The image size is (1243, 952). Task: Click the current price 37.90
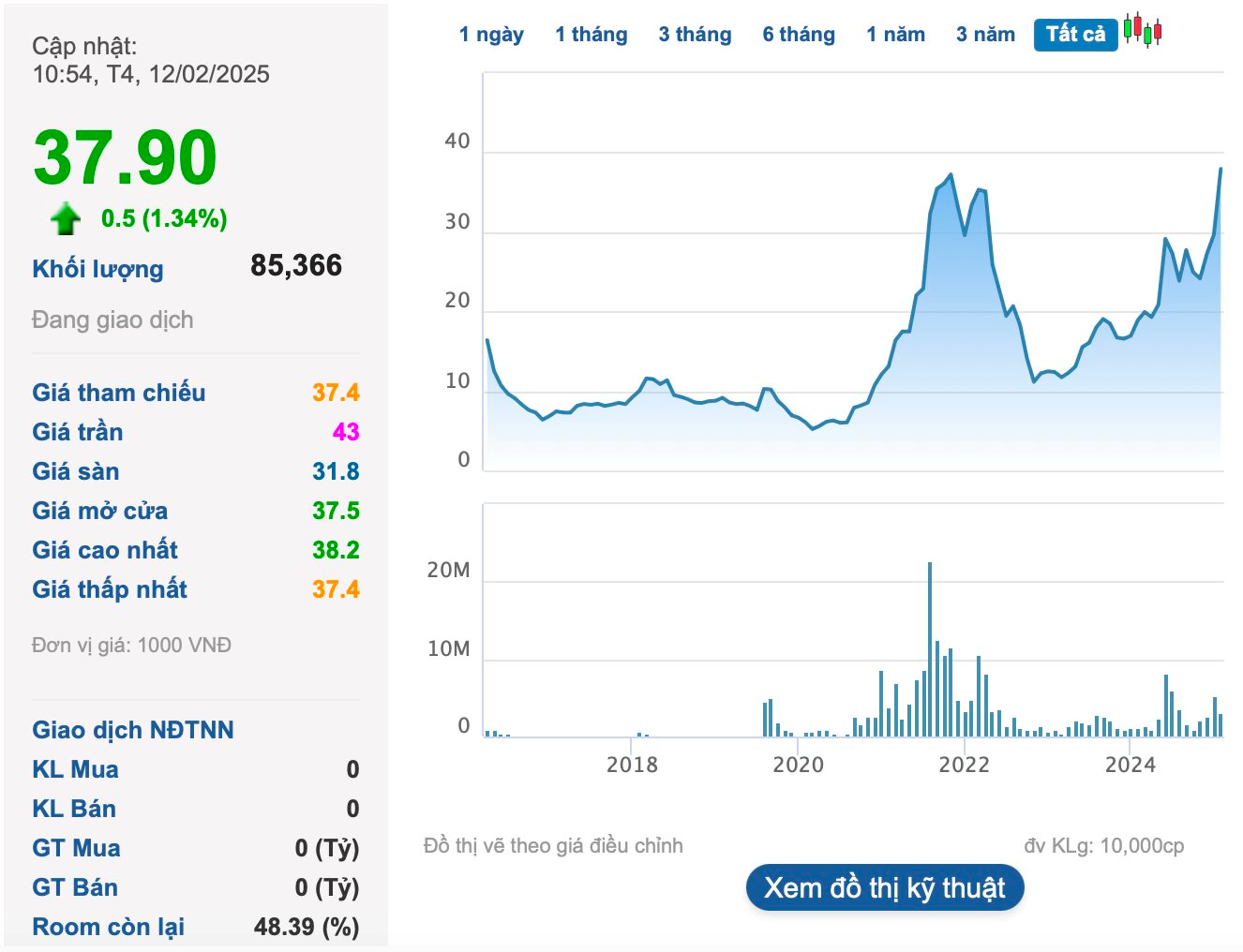click(x=125, y=157)
